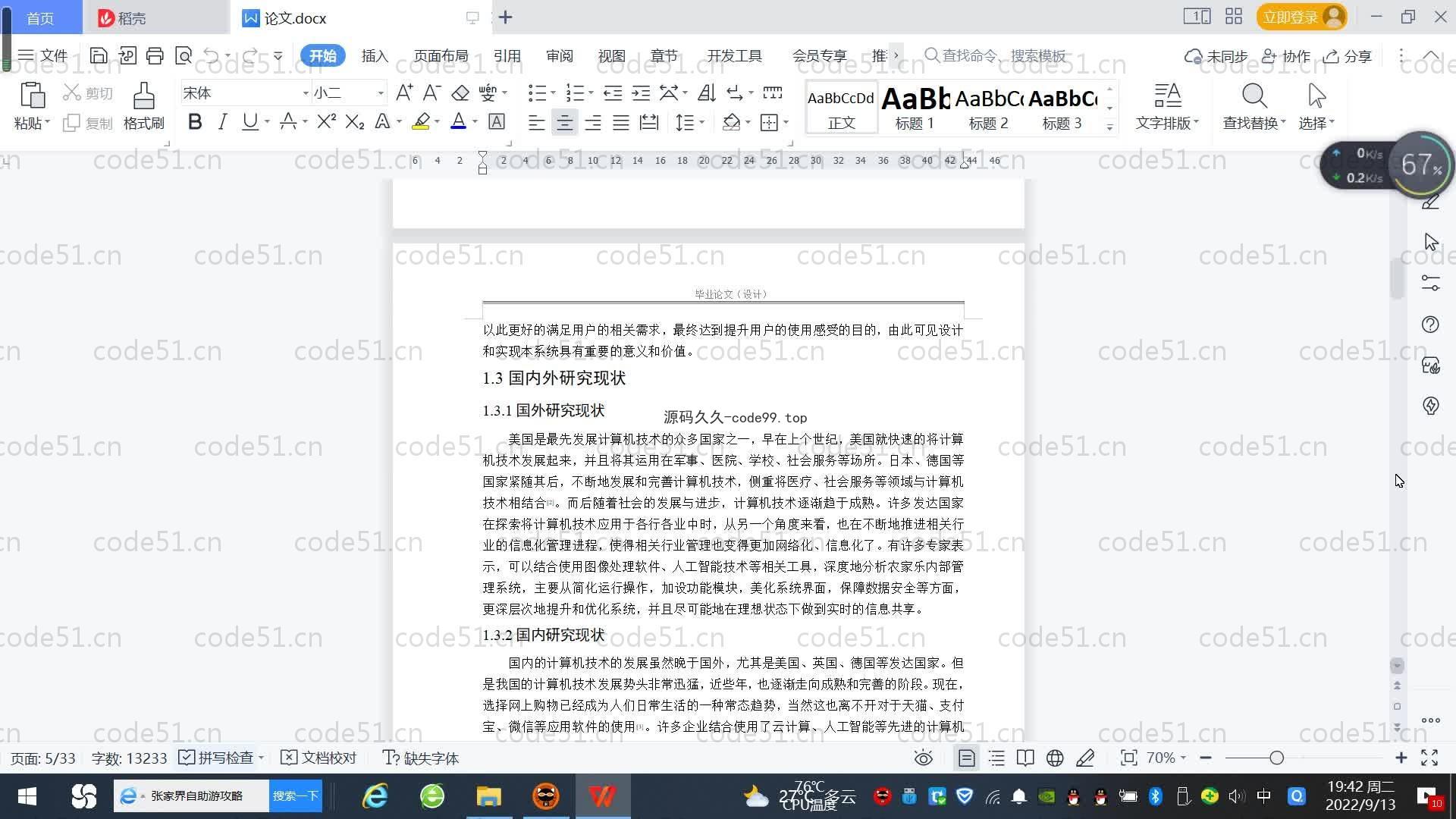The height and width of the screenshot is (819, 1456).
Task: Open font name dropdown 宋体
Action: click(306, 93)
